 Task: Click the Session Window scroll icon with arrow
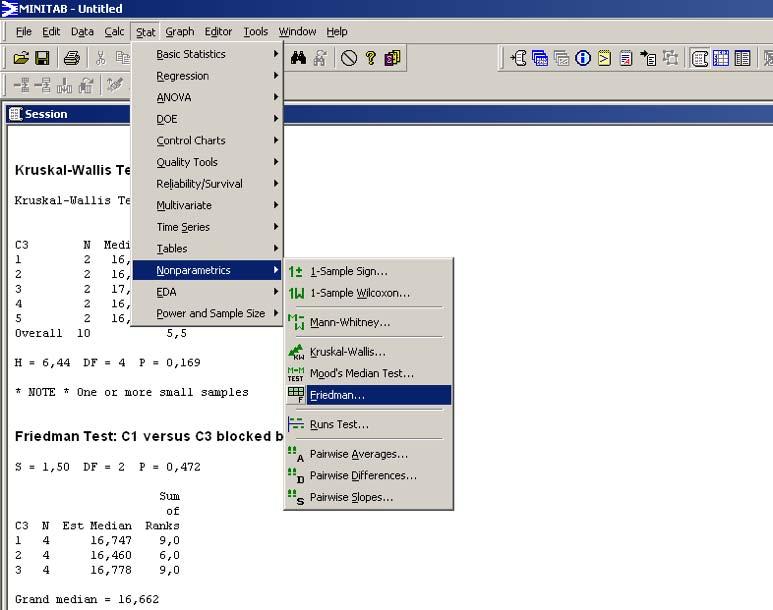519,58
